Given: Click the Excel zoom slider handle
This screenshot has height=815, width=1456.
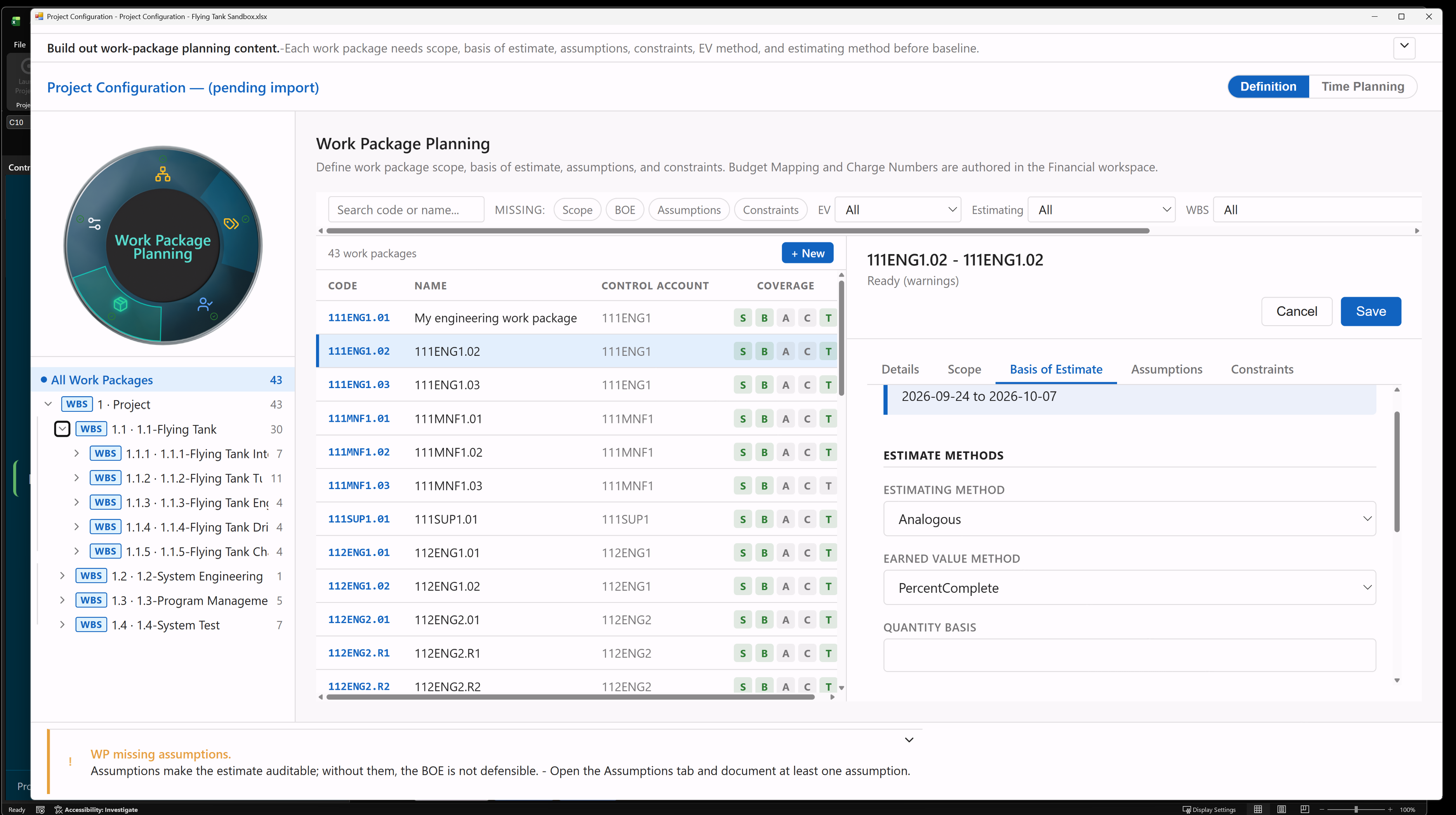Looking at the screenshot, I should tap(1356, 809).
